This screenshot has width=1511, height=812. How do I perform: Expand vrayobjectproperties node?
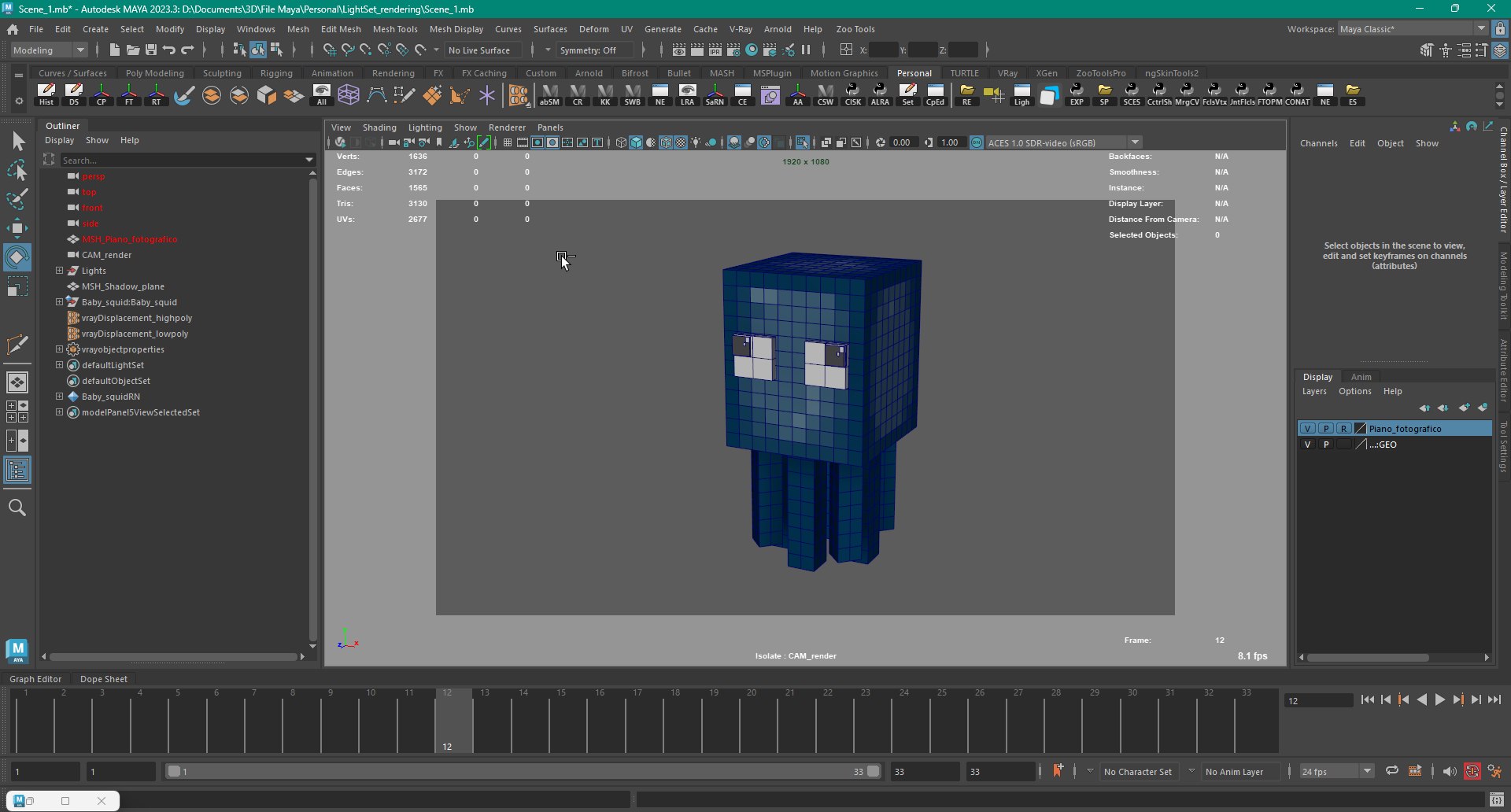pos(59,349)
